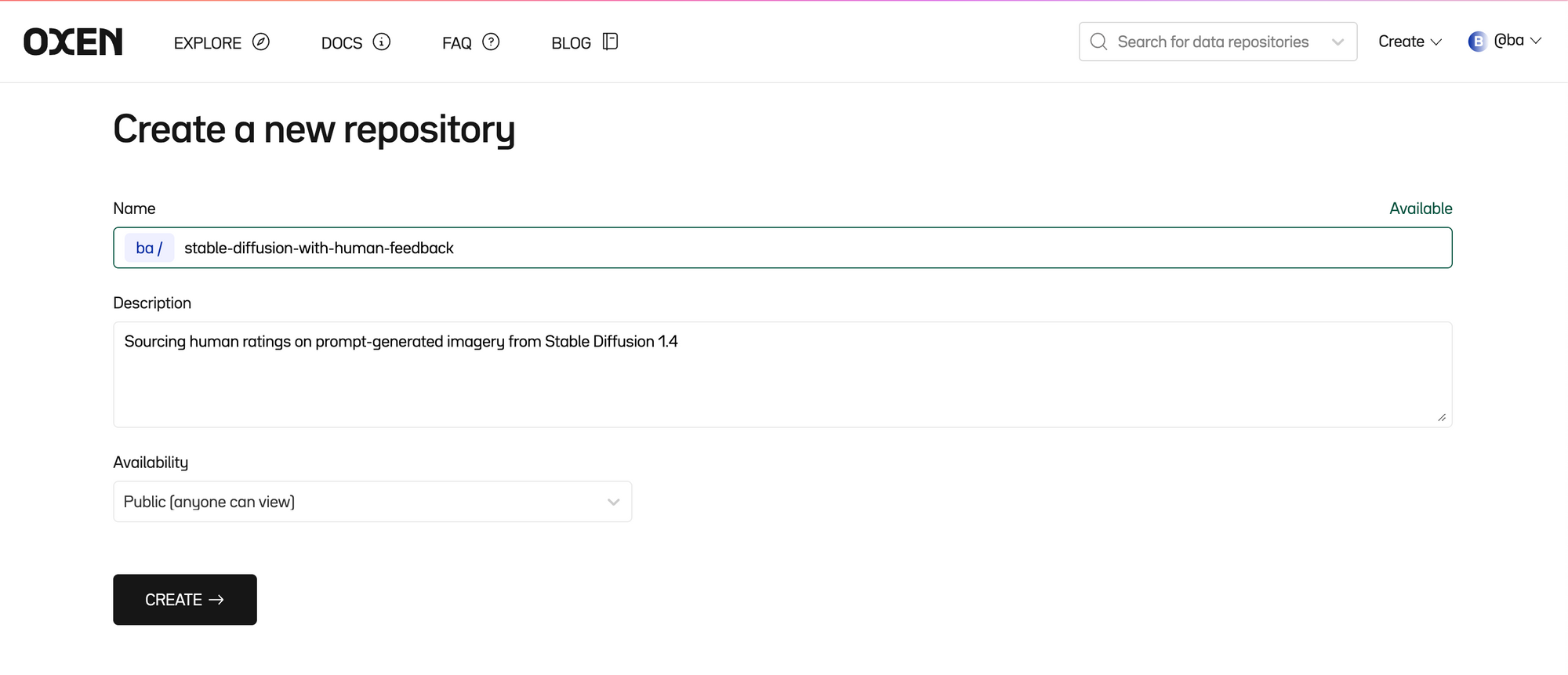This screenshot has height=675, width=1568.
Task: Open the BLOG menu item
Action: click(571, 43)
